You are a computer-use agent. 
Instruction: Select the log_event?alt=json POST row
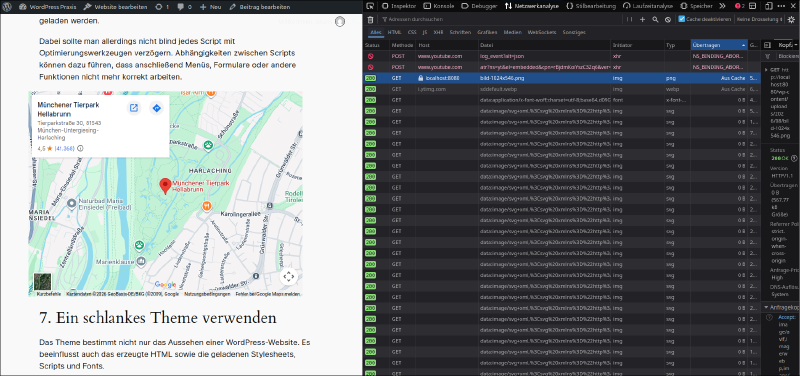[562, 56]
